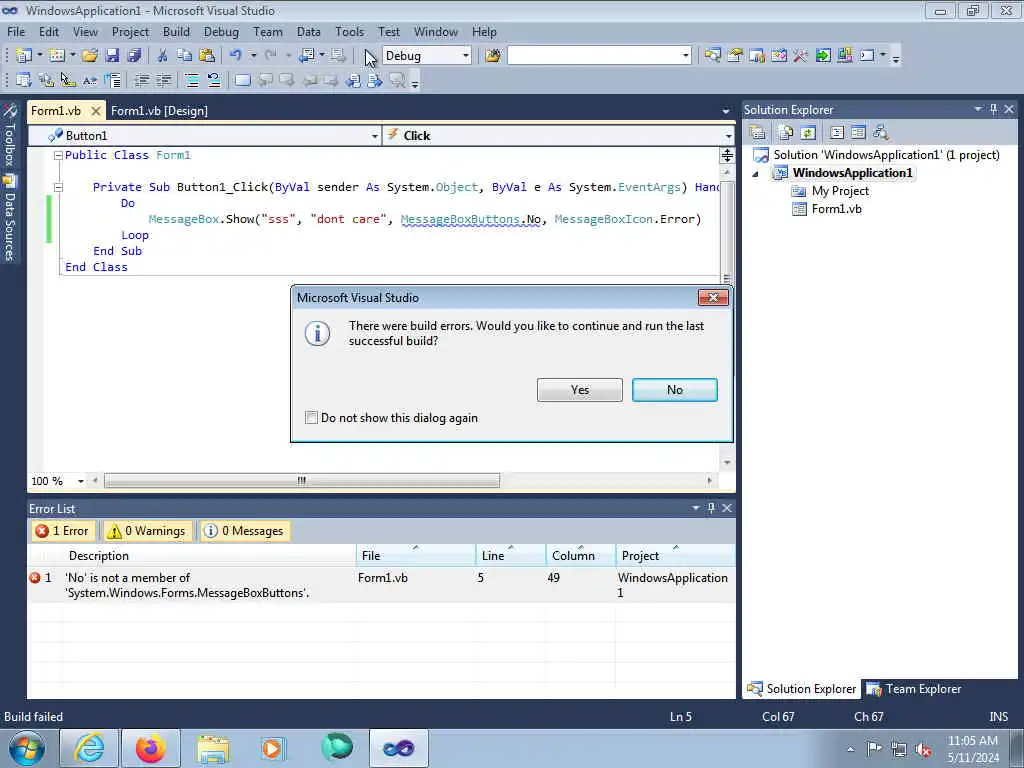Click the Paste clipboard icon
Image resolution: width=1024 pixels, height=768 pixels.
[206, 56]
